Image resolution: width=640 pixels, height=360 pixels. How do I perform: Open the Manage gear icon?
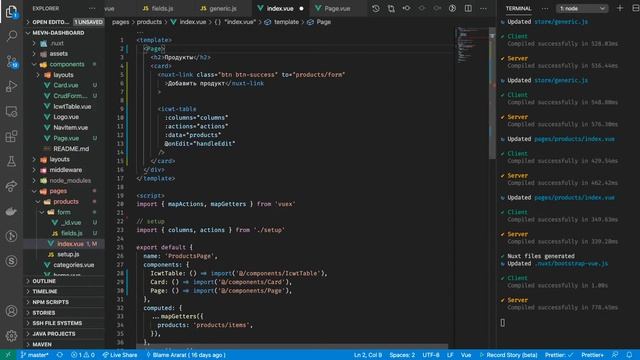(x=11, y=336)
